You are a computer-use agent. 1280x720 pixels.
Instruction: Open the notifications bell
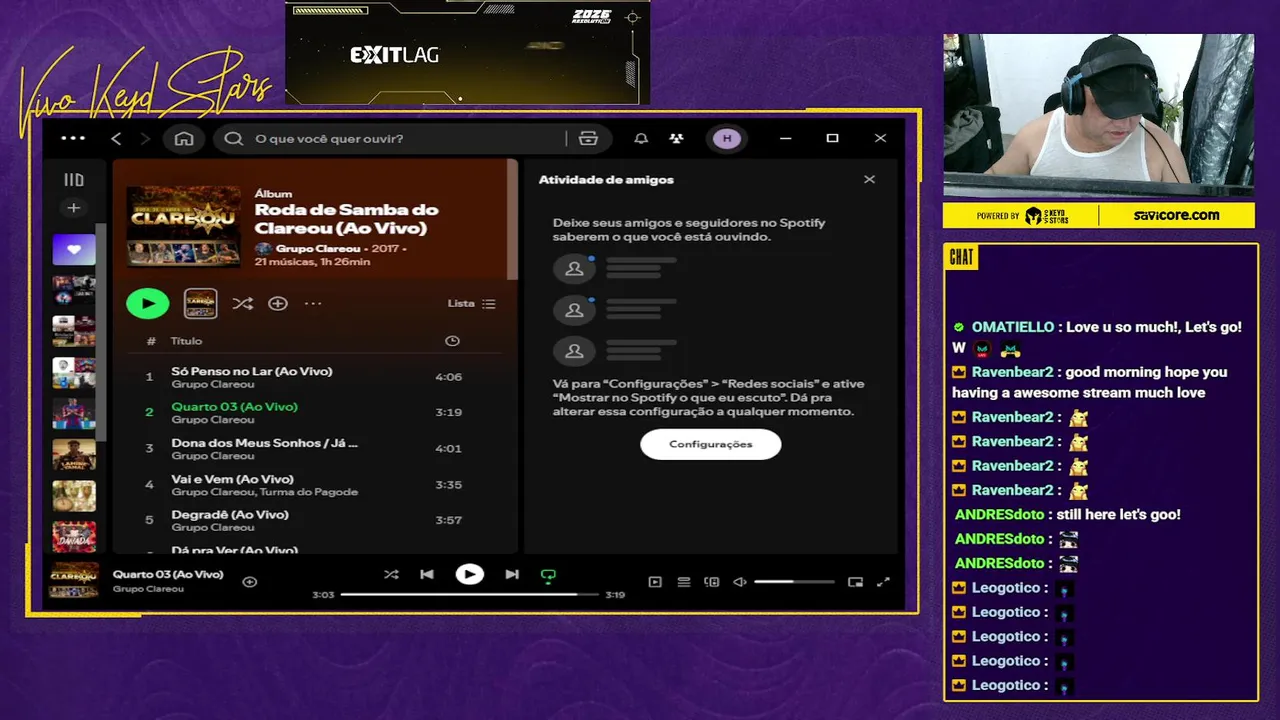(641, 139)
